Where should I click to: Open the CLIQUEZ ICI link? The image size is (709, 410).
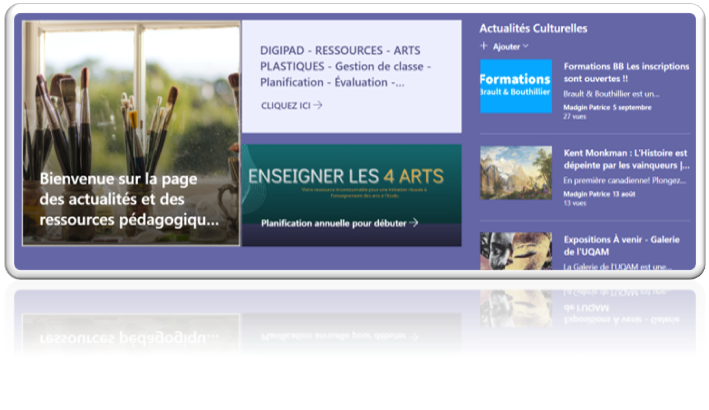point(286,104)
